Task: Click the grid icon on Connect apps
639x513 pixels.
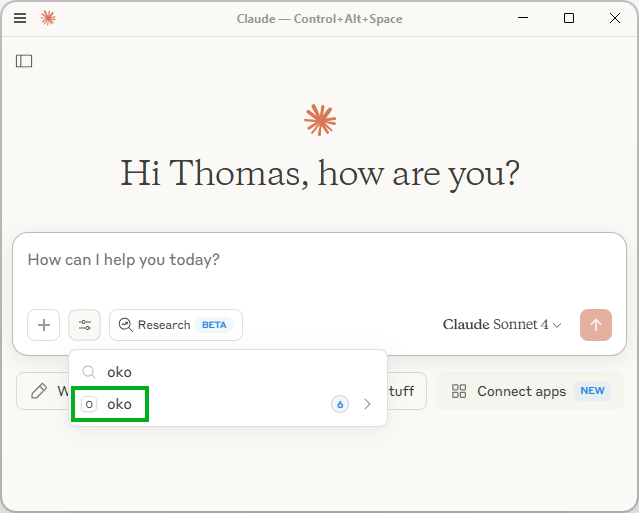Action: click(459, 391)
